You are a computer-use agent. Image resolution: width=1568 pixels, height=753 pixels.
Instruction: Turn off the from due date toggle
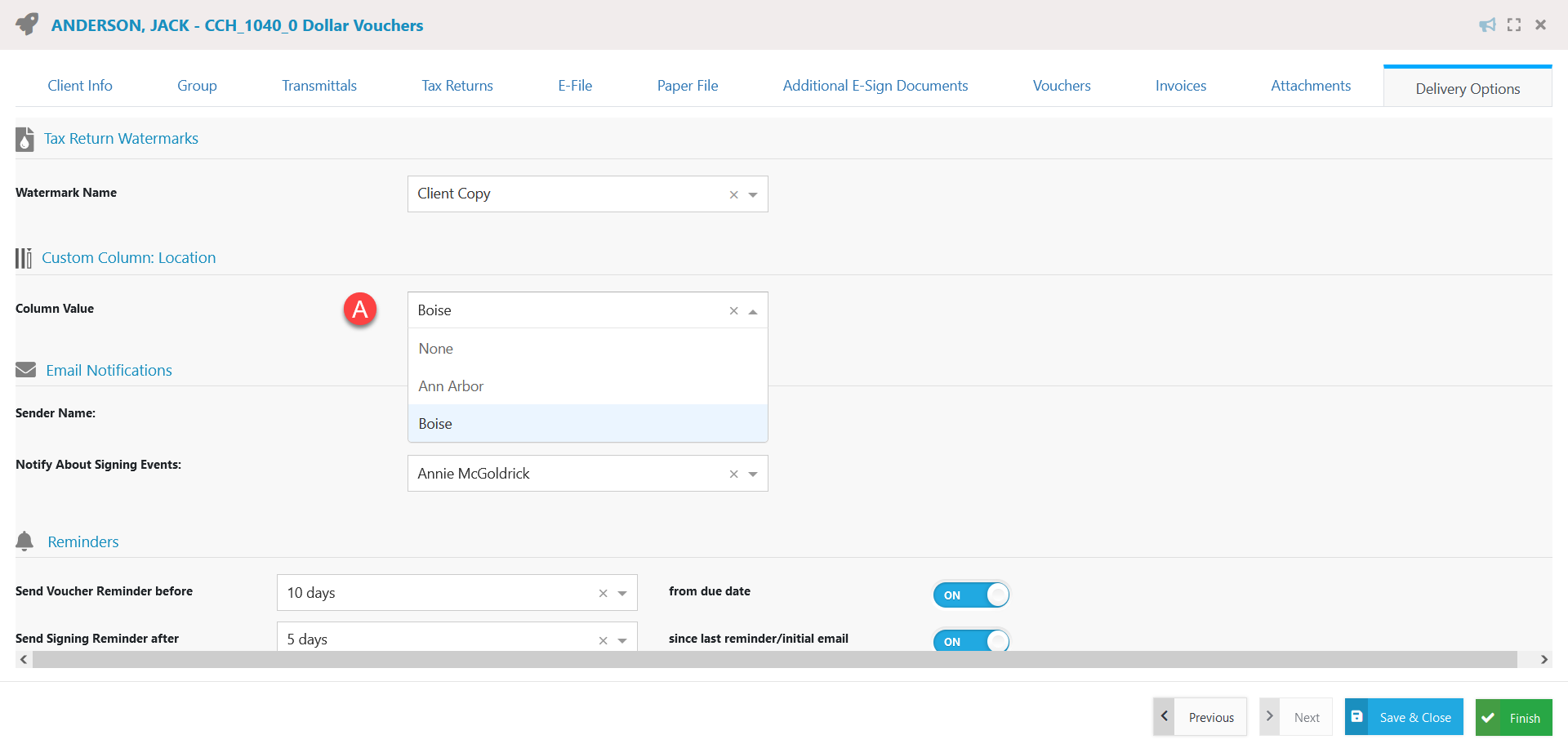click(970, 595)
